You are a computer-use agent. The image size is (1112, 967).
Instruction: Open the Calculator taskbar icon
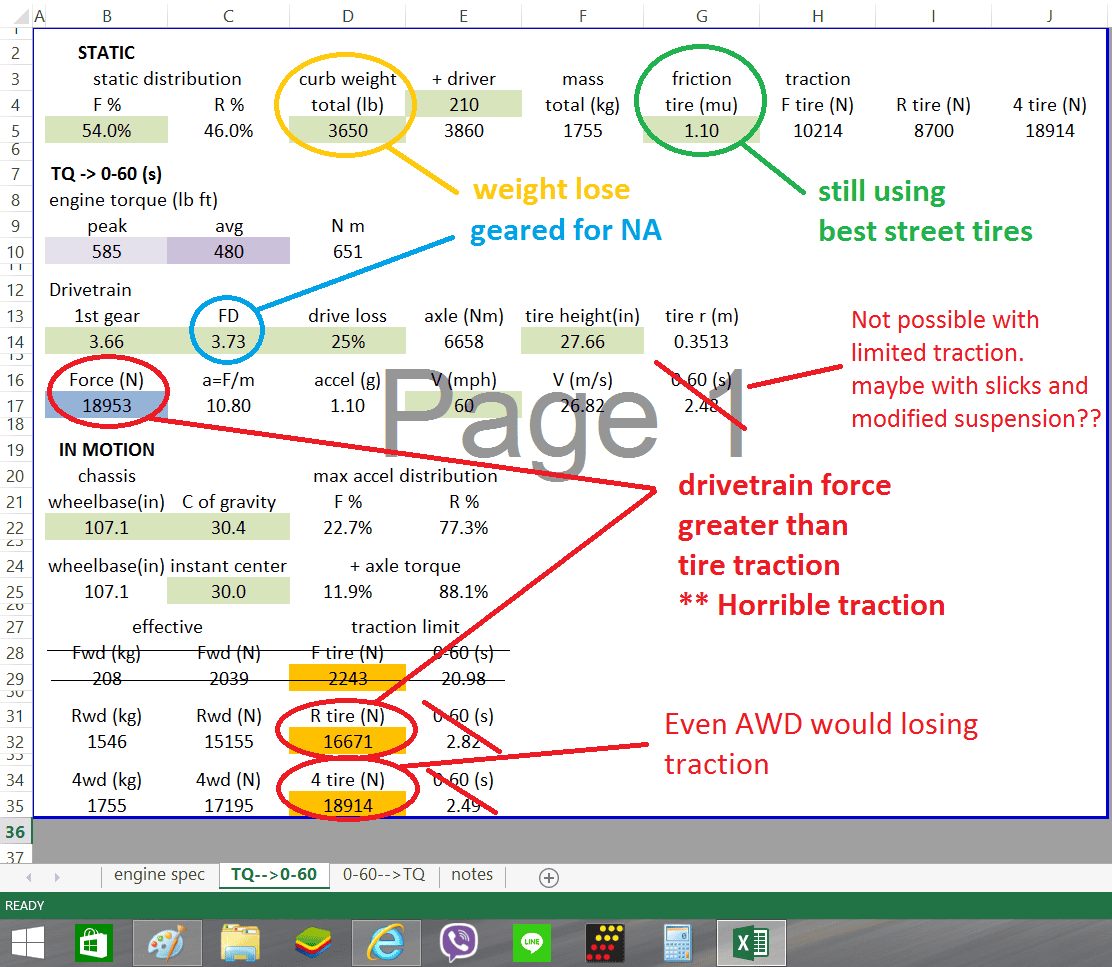[x=678, y=943]
